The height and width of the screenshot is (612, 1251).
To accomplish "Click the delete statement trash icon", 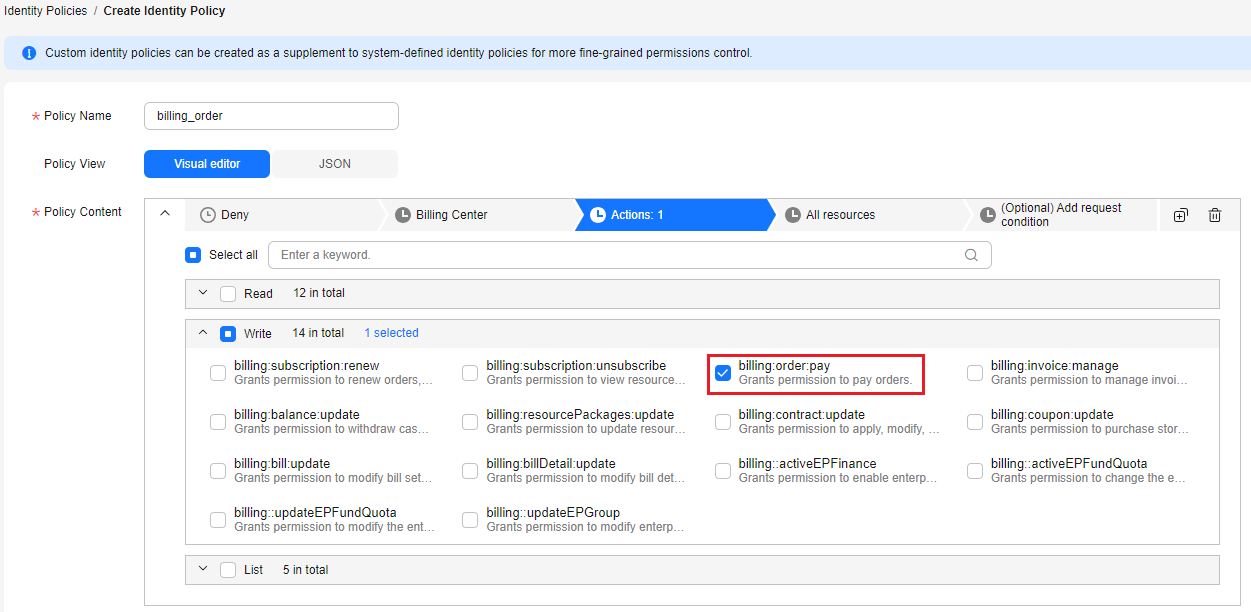I will tap(1215, 215).
